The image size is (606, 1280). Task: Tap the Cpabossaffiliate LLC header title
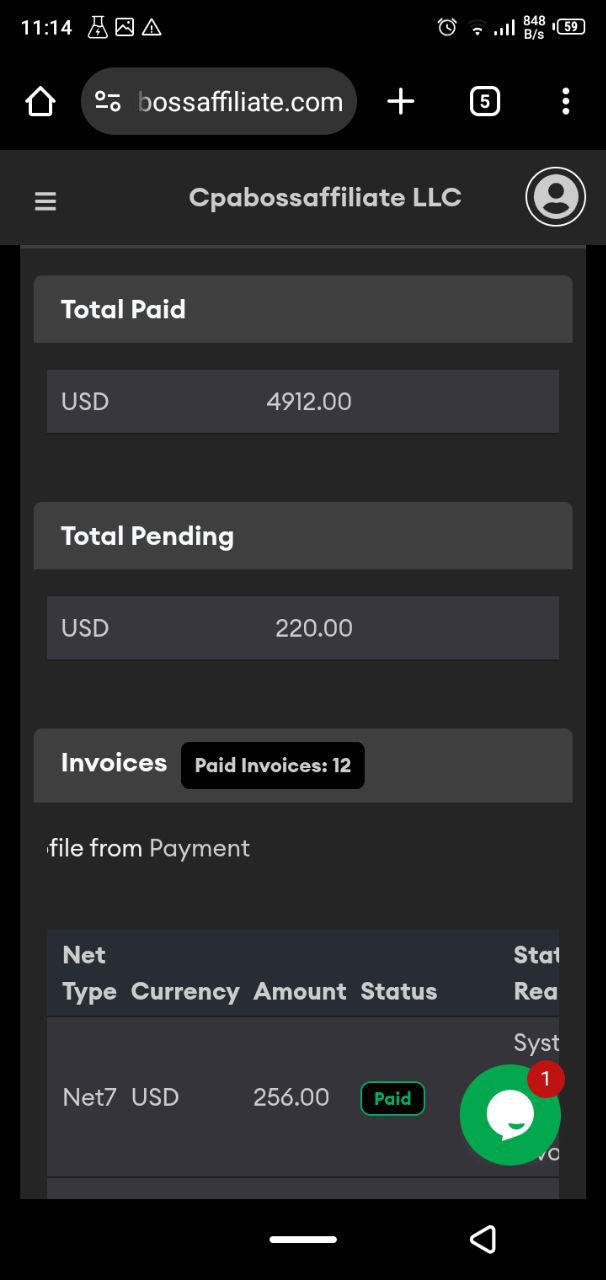pyautogui.click(x=325, y=197)
